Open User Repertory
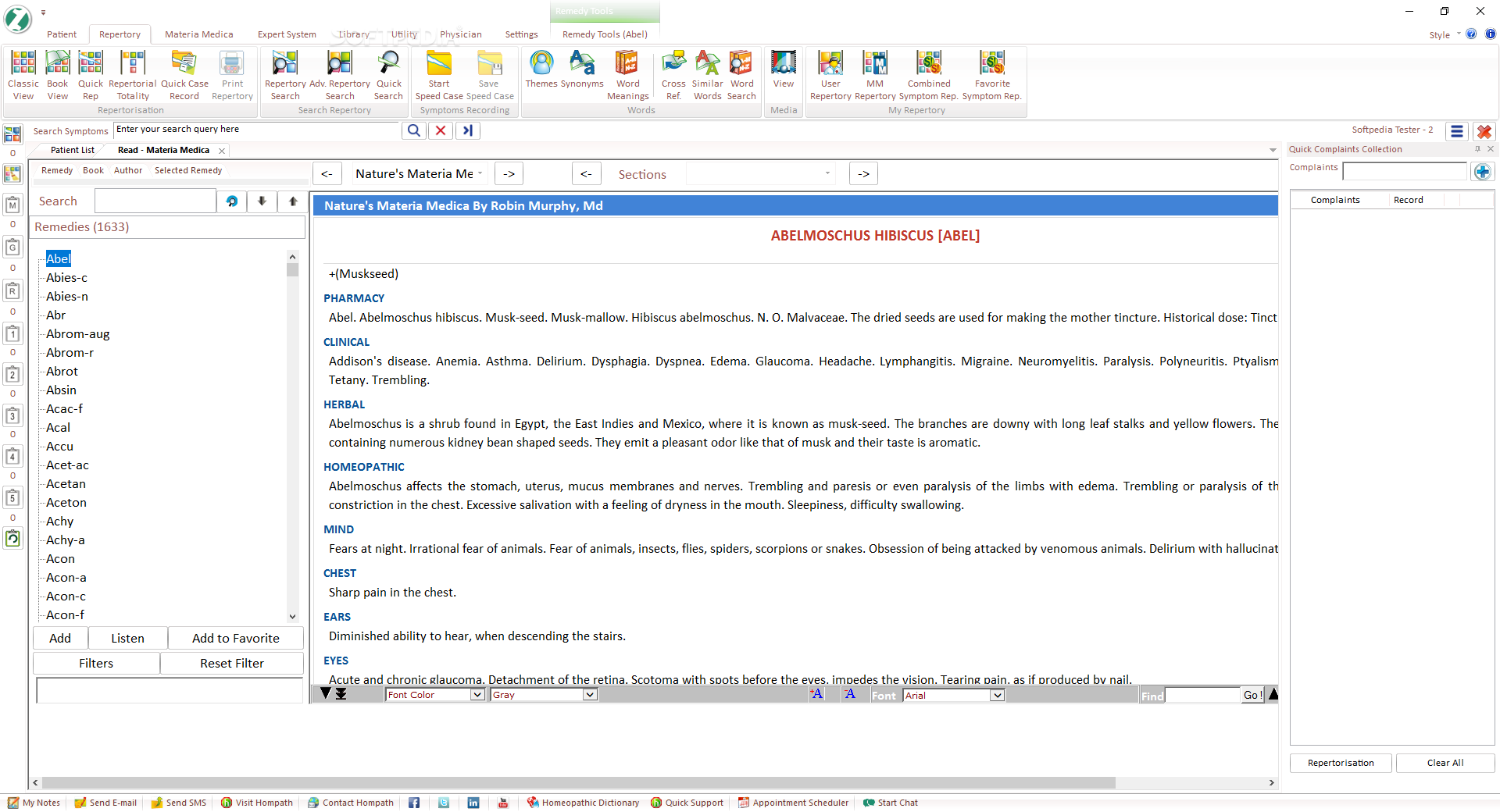This screenshot has width=1500, height=812. (x=830, y=76)
